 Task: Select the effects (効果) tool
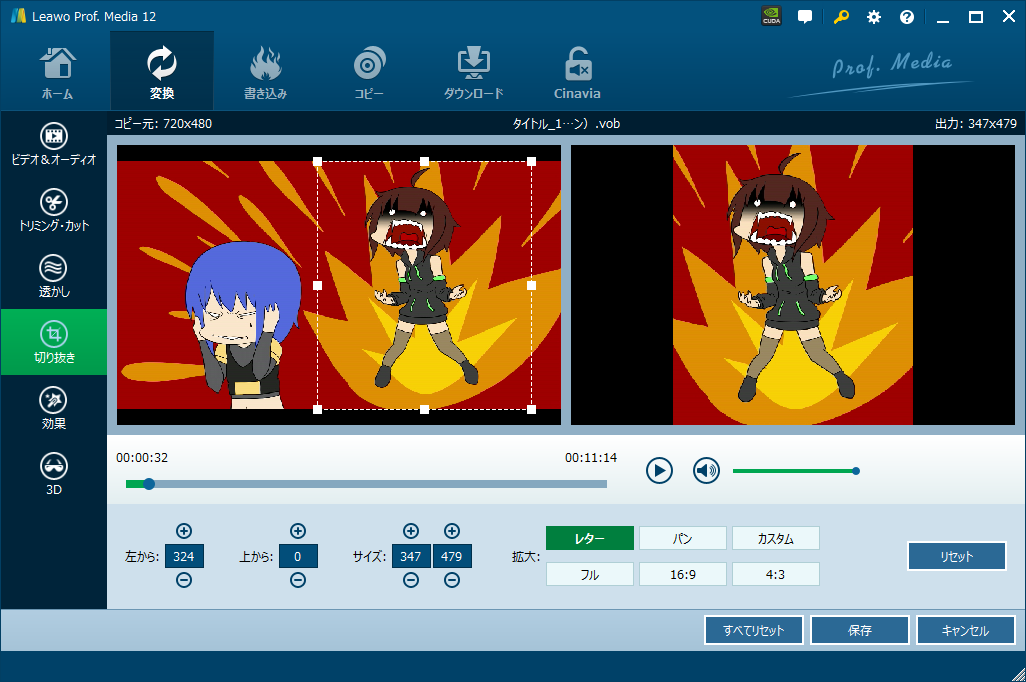[x=54, y=409]
